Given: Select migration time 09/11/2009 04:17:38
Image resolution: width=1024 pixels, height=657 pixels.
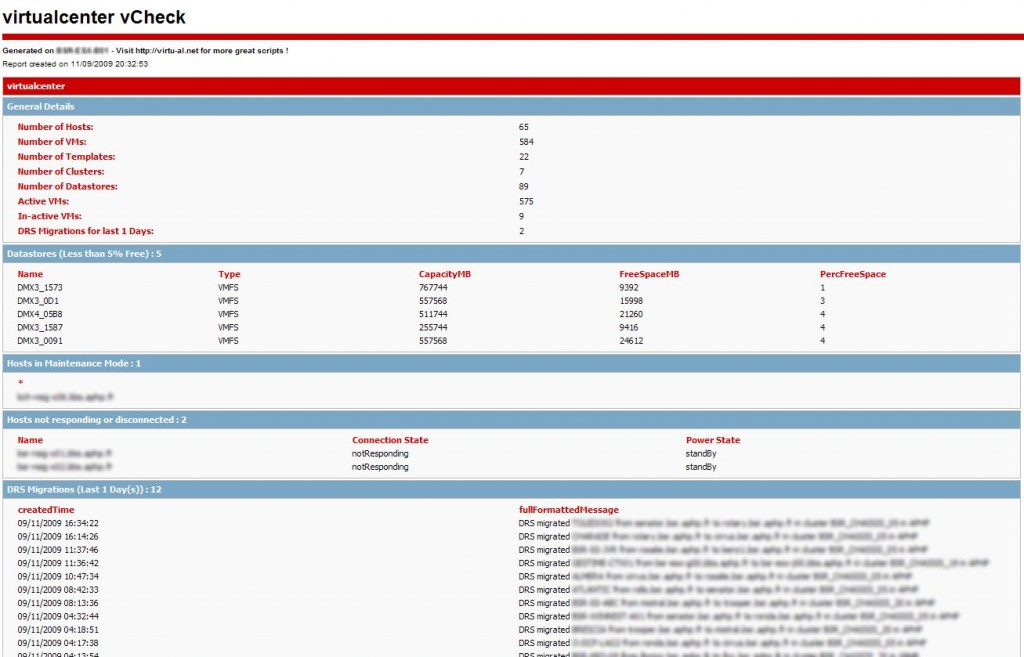Looking at the screenshot, I should (58, 643).
